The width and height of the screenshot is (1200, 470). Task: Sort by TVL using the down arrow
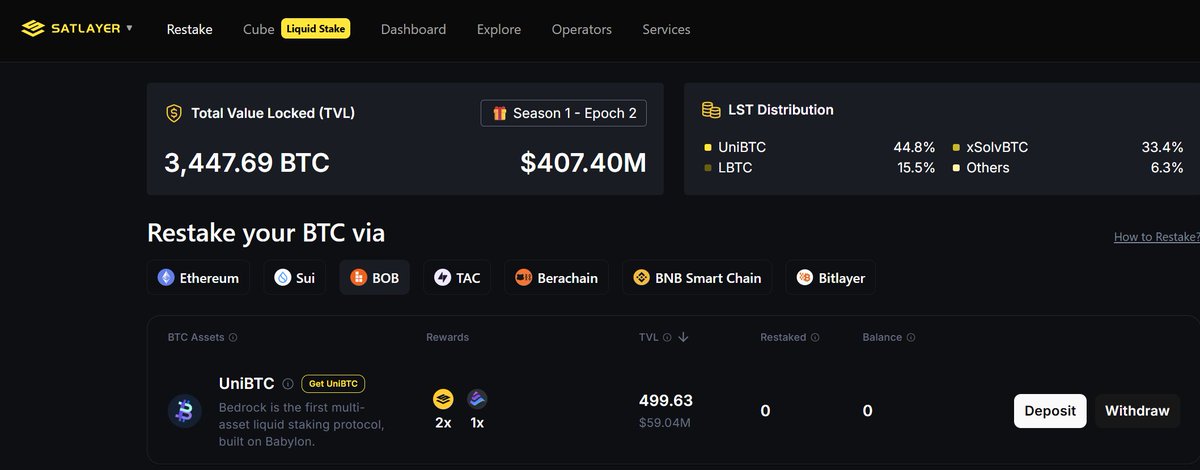(x=683, y=338)
